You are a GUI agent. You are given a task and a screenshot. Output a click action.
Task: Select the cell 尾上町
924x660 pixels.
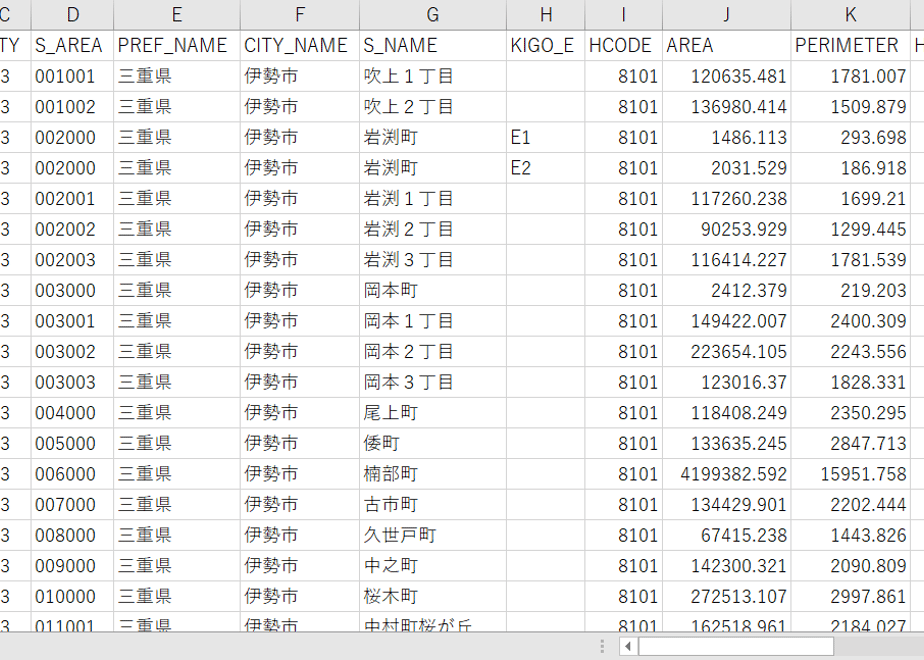point(433,413)
